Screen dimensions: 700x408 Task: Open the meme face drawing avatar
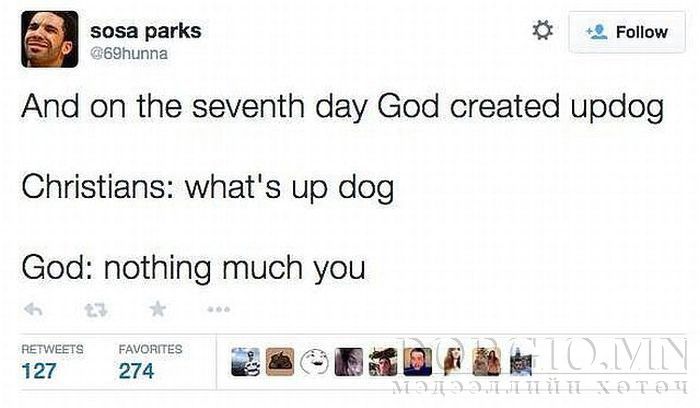point(314,362)
